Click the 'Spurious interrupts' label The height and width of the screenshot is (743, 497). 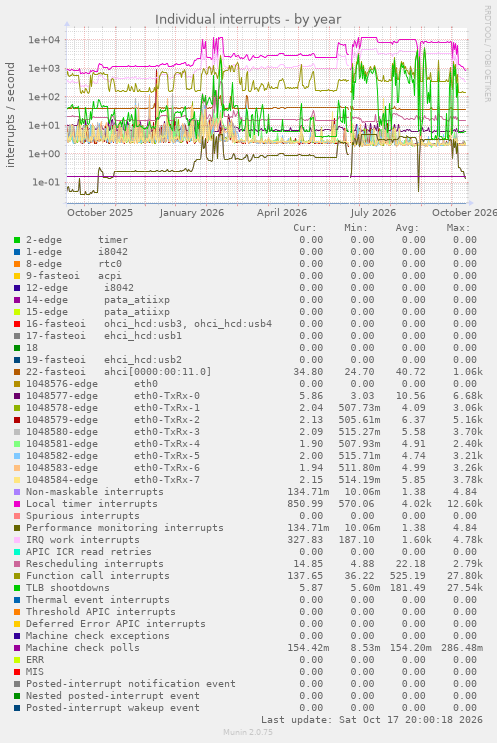pos(83,516)
